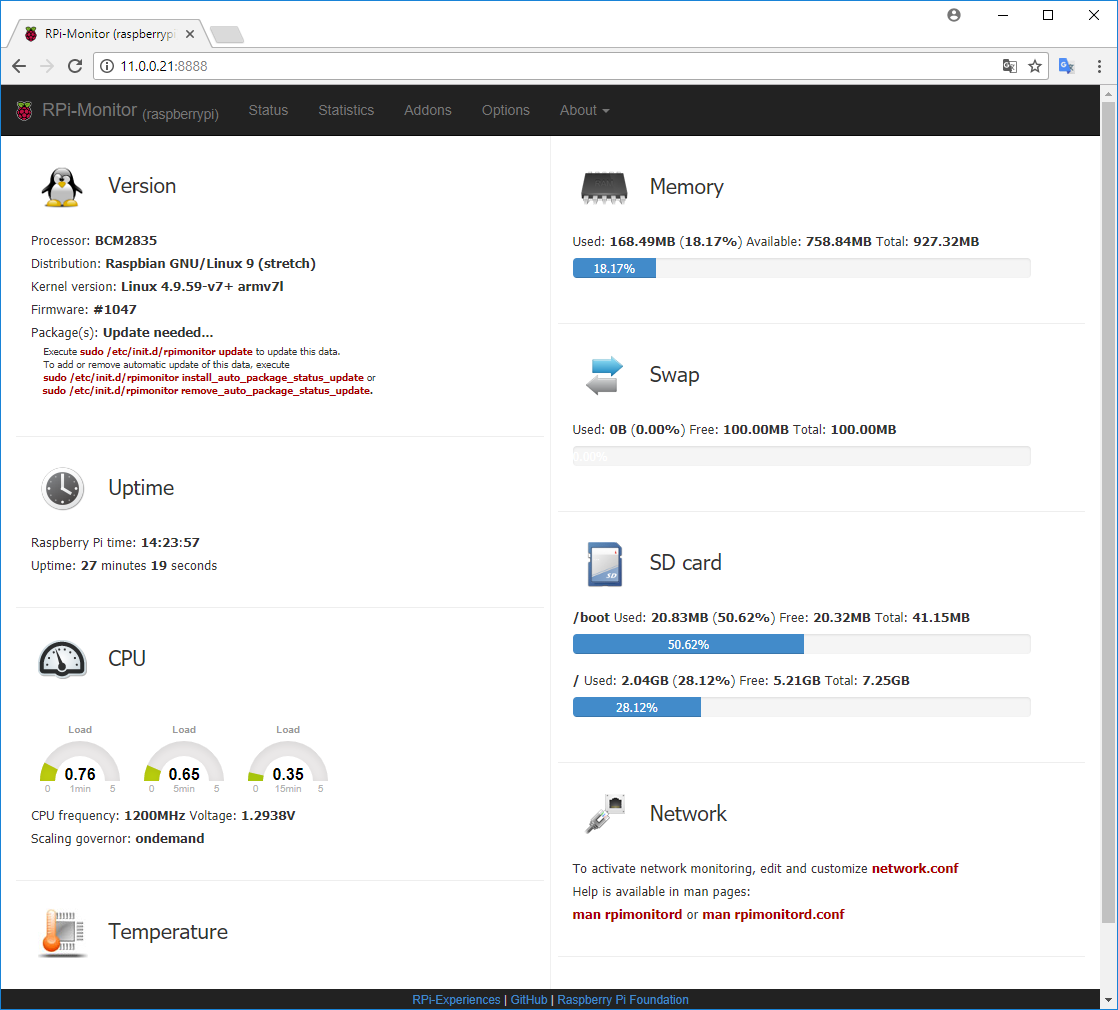
Task: Open the RPi-Experiences footer link
Action: coord(456,1000)
